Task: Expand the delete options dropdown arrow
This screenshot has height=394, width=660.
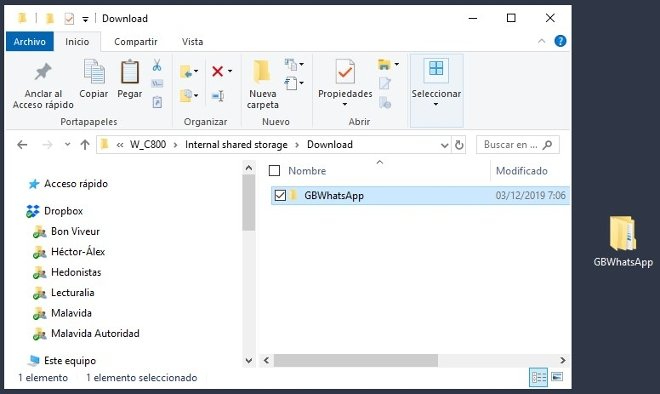Action: click(x=230, y=71)
